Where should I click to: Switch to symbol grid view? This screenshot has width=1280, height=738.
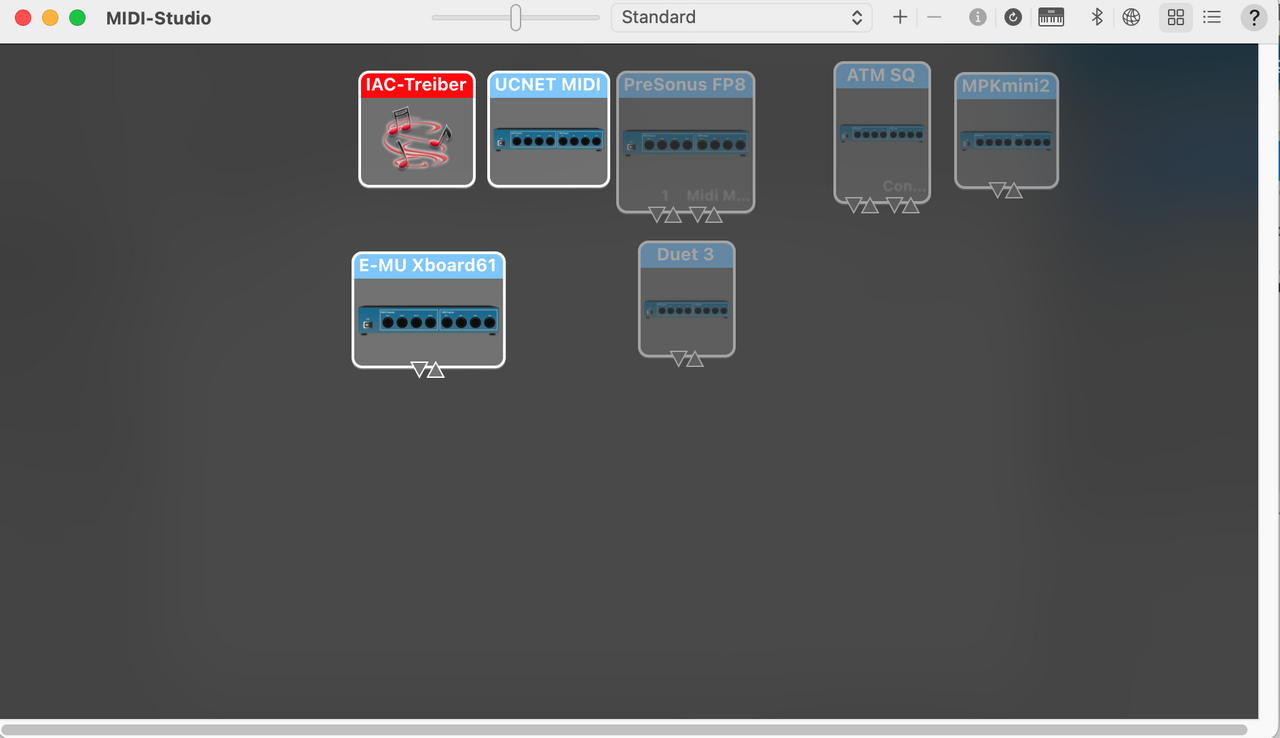point(1176,17)
